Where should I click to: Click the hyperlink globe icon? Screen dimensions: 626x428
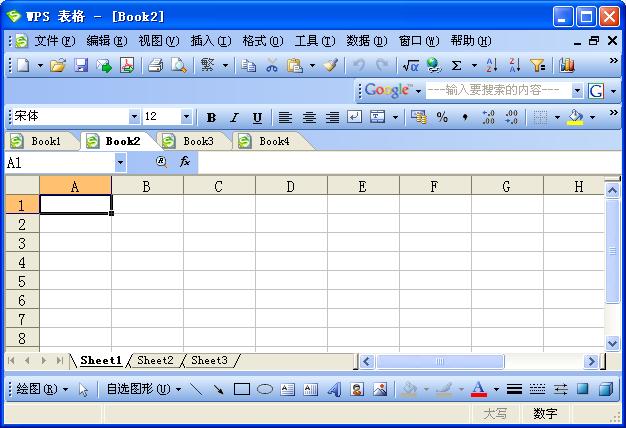(x=434, y=65)
